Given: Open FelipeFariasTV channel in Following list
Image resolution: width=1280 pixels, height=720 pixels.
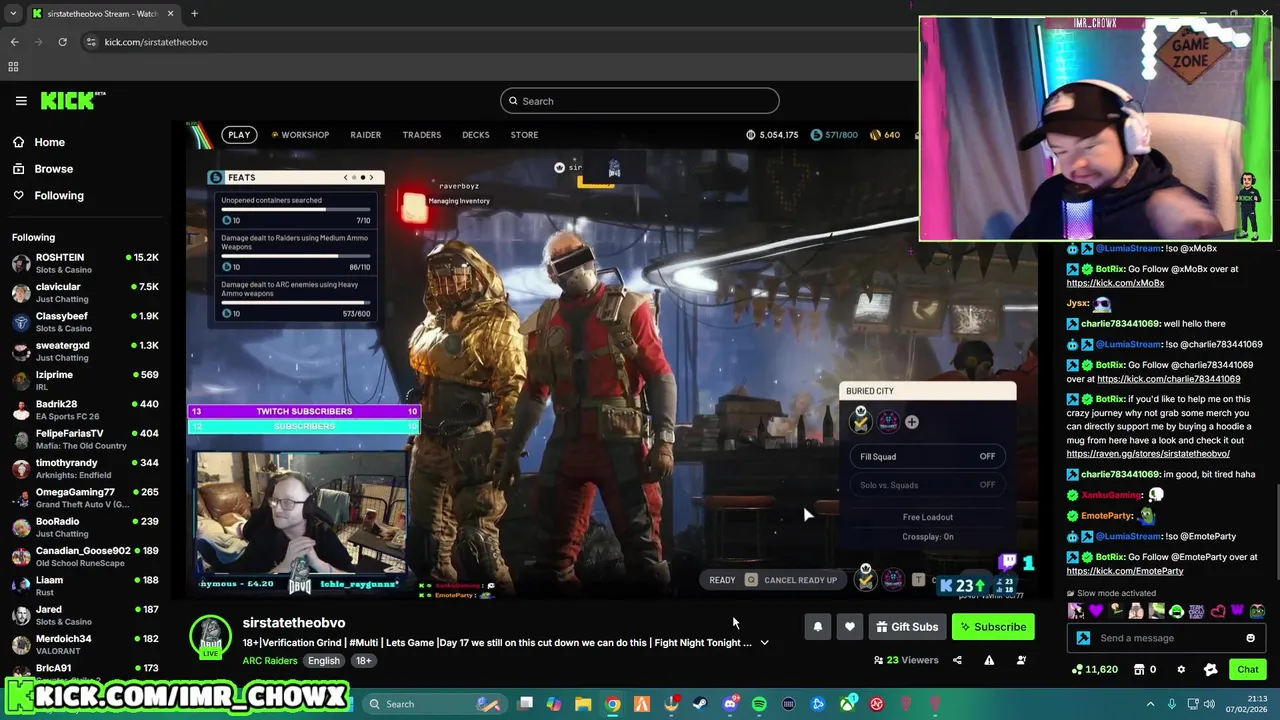Looking at the screenshot, I should pyautogui.click(x=85, y=439).
